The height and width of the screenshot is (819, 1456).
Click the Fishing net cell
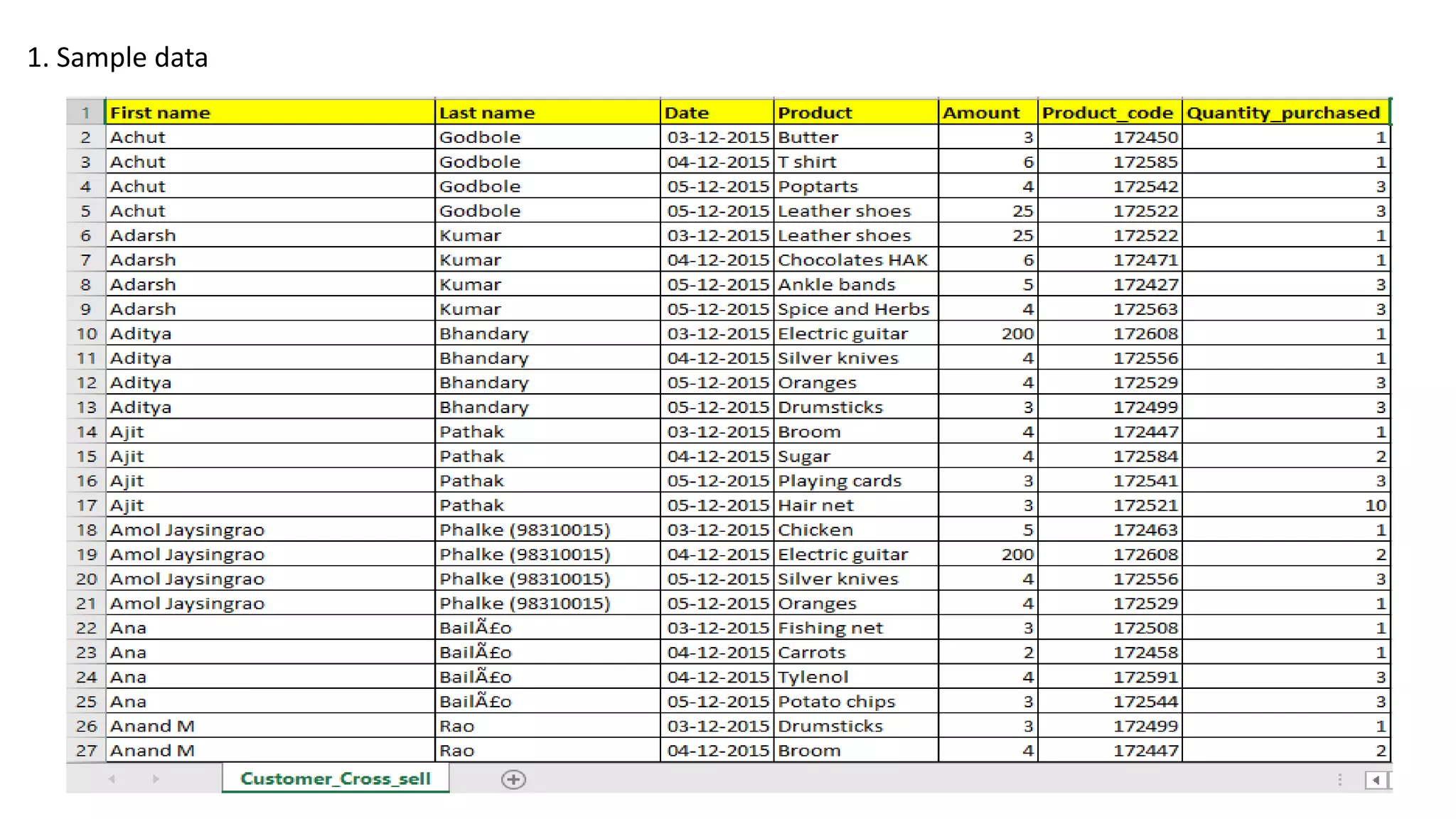(856, 628)
